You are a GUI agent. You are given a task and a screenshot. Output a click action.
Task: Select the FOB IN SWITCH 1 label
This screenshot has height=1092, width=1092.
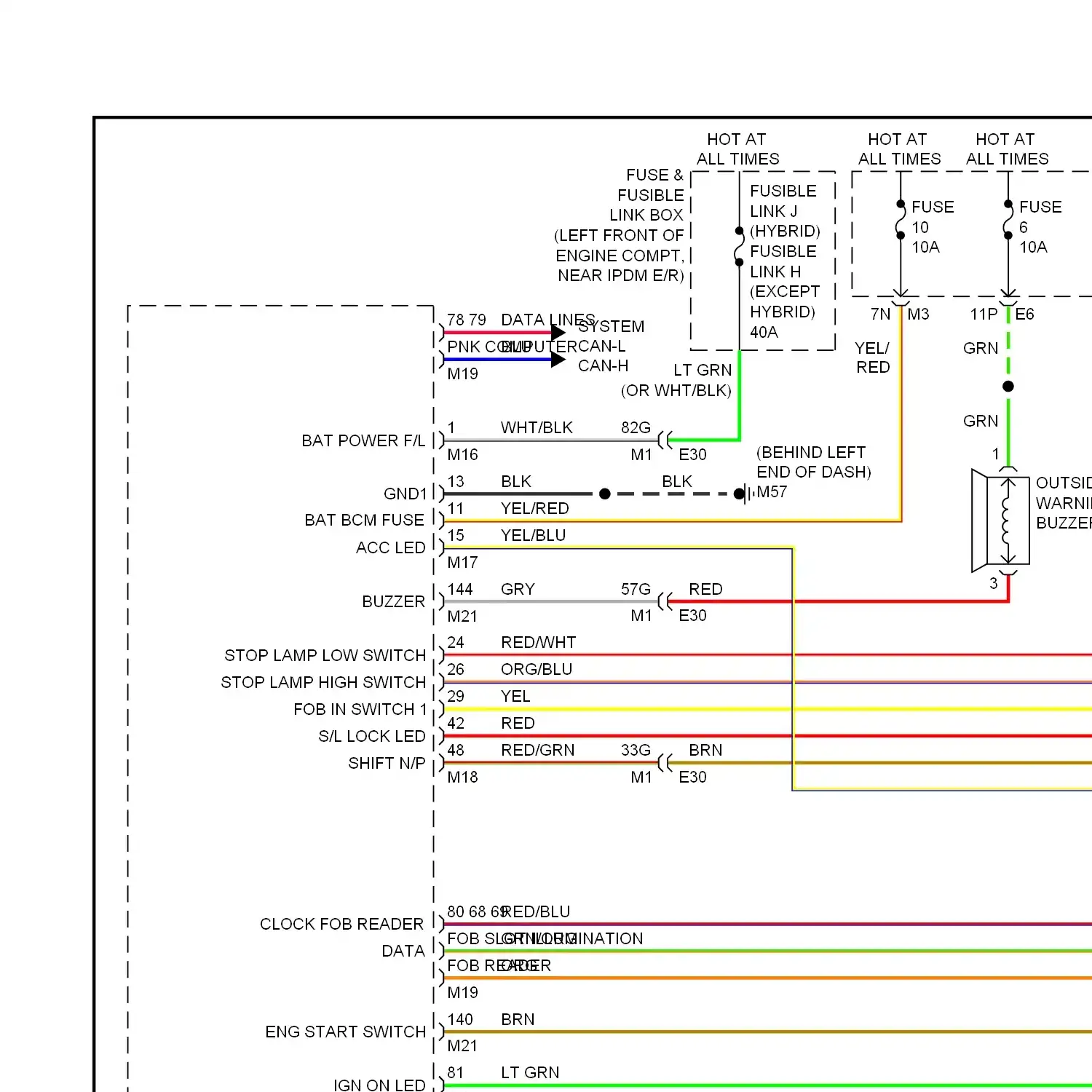click(x=360, y=709)
